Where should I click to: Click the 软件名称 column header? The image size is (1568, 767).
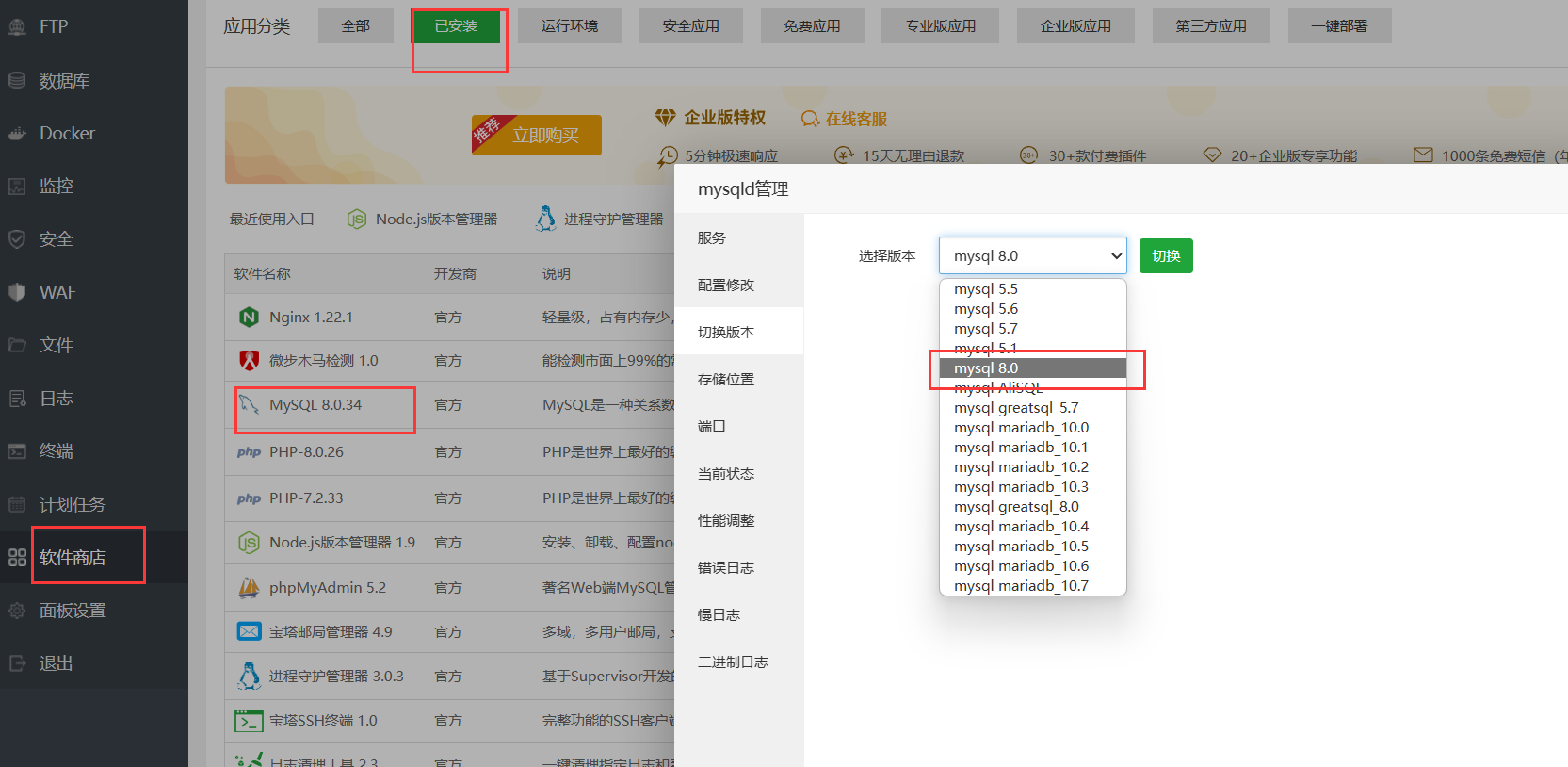[263, 274]
